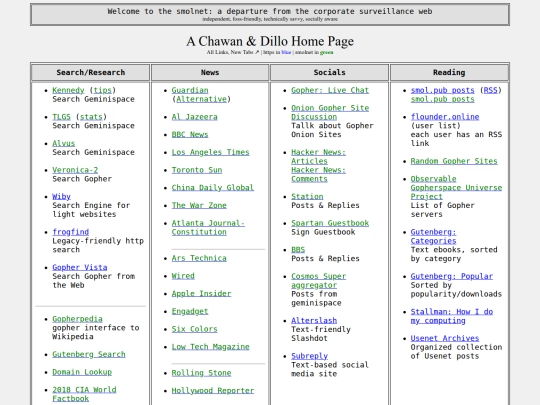Open BBC News link
Screen dimensions: 540x405
point(190,134)
